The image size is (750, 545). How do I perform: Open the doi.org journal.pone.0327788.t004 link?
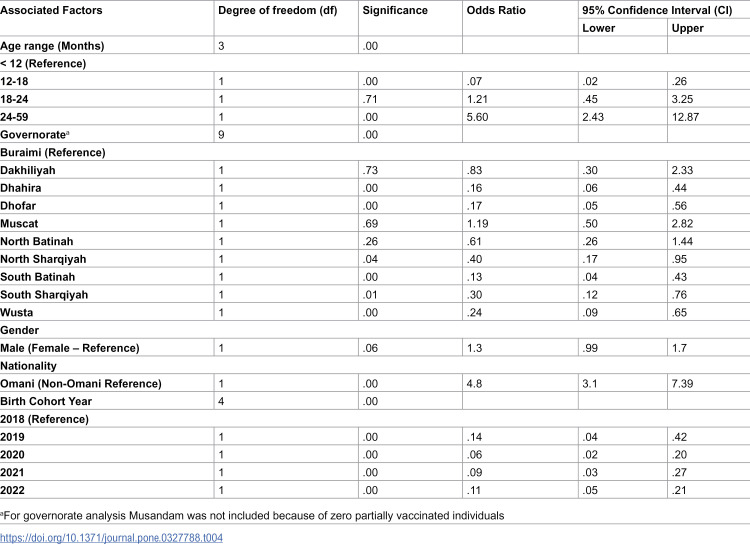pyautogui.click(x=111, y=538)
